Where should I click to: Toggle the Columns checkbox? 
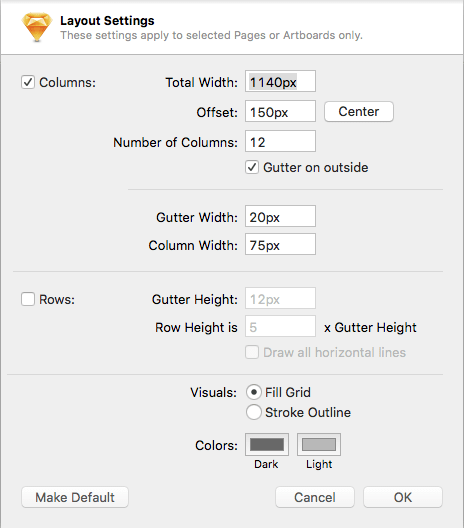click(28, 82)
